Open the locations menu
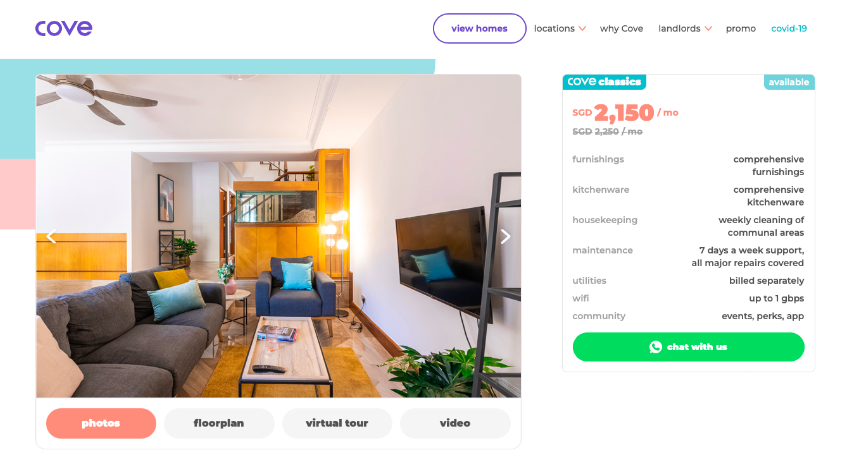Screen dimensions: 866x462 click(555, 29)
